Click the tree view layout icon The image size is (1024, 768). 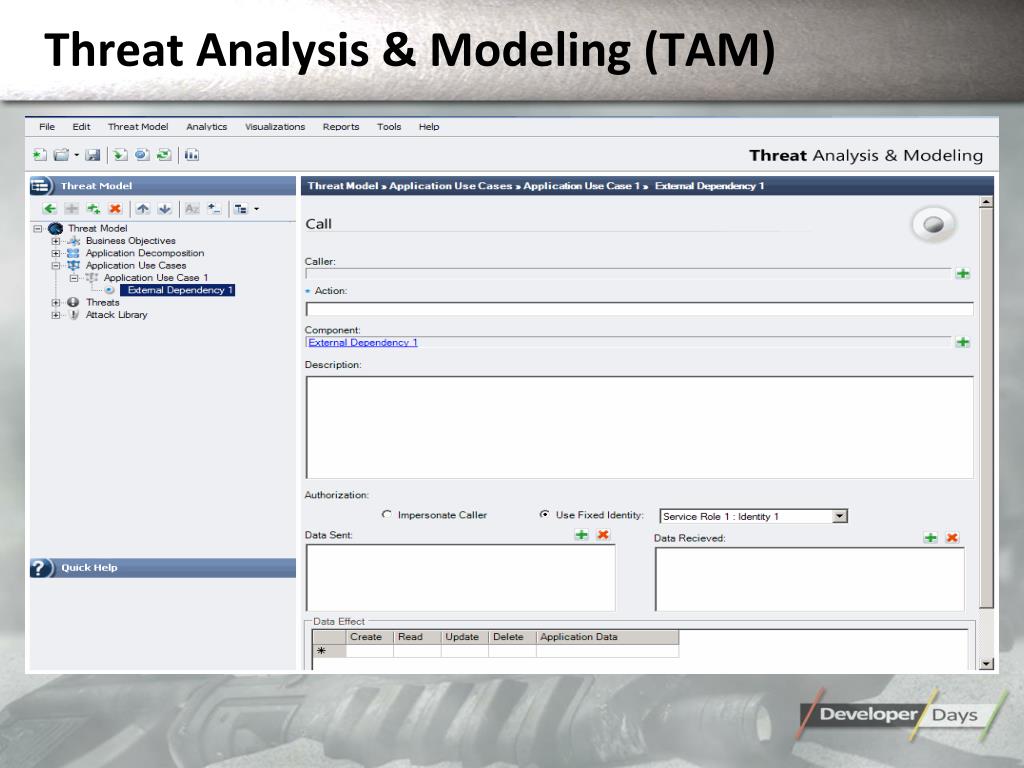click(241, 209)
